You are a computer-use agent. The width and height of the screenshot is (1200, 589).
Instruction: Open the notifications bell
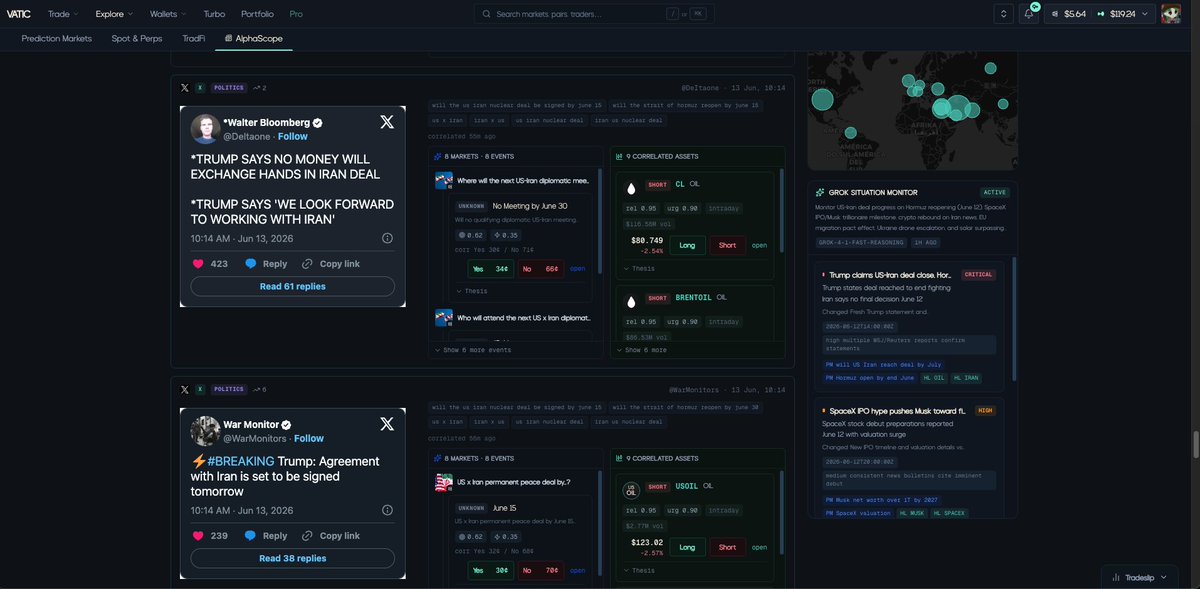1029,14
